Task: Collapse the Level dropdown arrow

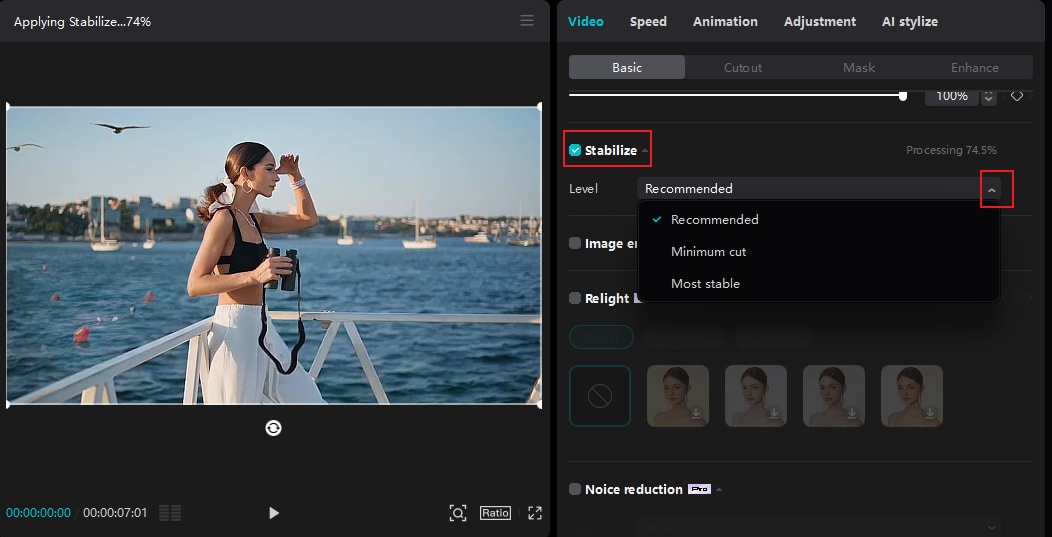Action: tap(992, 189)
